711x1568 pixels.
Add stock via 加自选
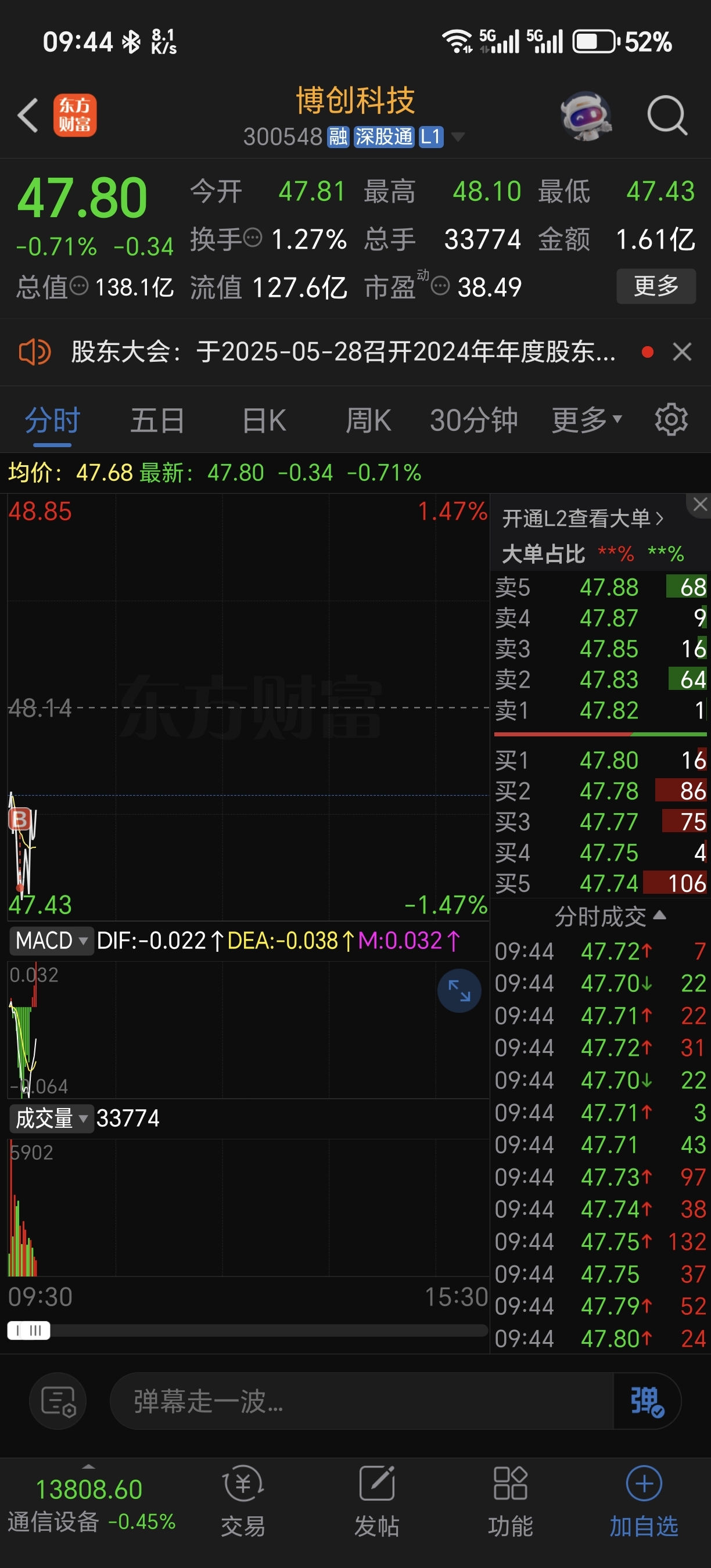point(644,1502)
